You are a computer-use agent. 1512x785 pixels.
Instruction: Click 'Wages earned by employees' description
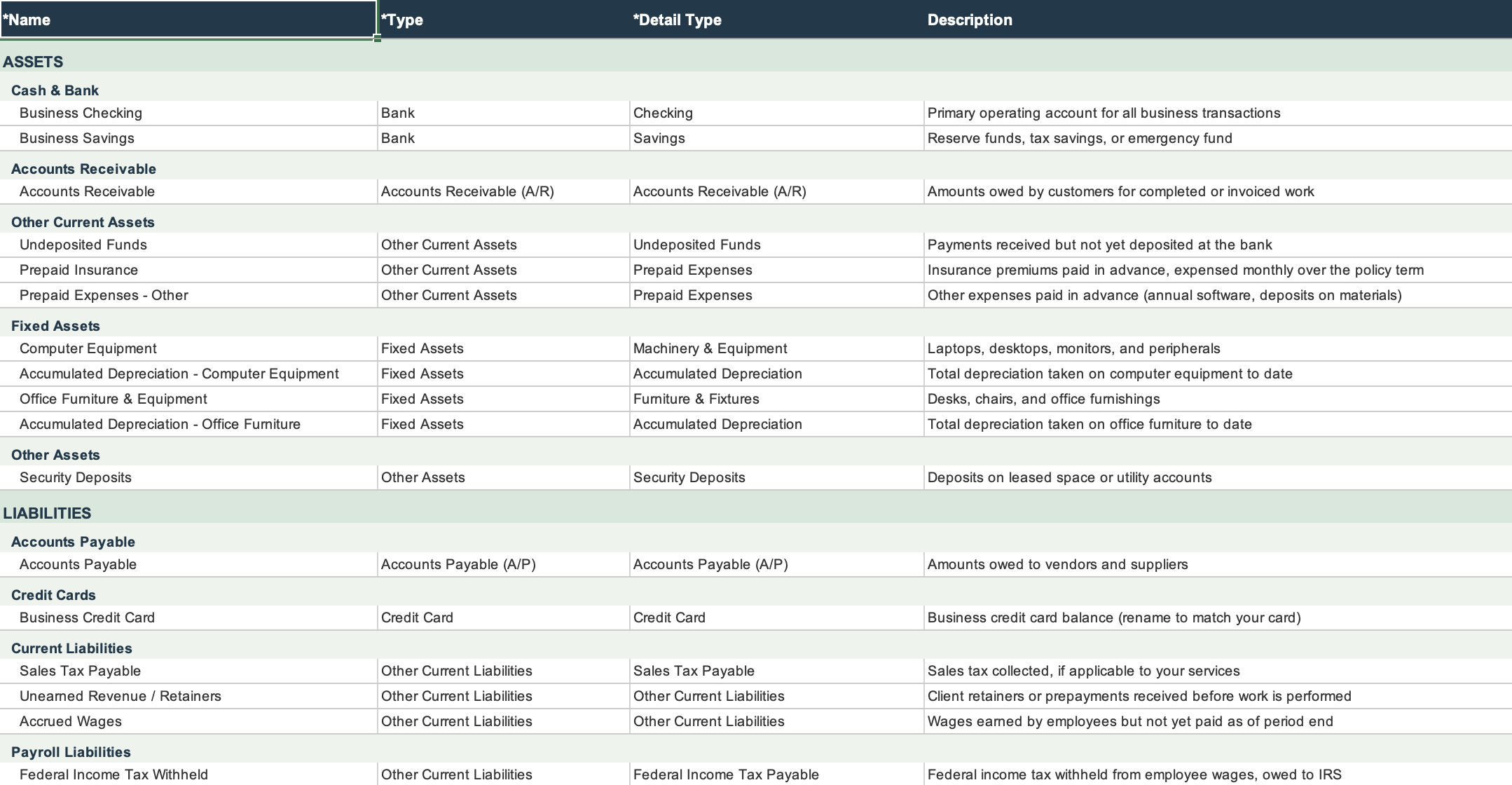click(x=1218, y=721)
